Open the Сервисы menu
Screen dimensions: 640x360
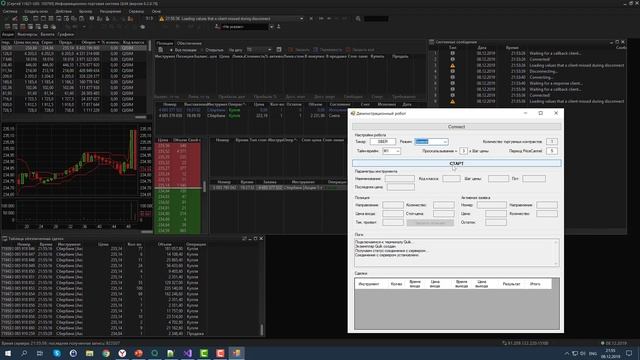pos(136,11)
